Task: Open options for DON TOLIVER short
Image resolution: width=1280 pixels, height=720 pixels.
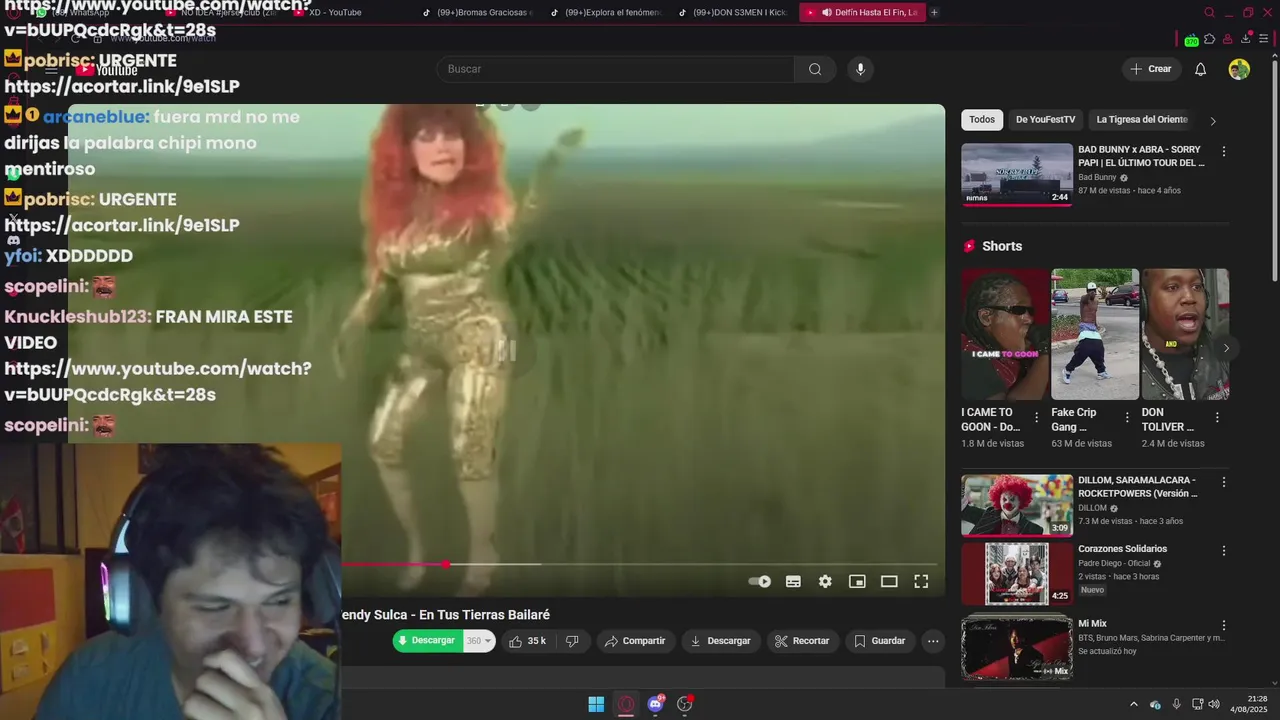Action: [x=1217, y=418]
